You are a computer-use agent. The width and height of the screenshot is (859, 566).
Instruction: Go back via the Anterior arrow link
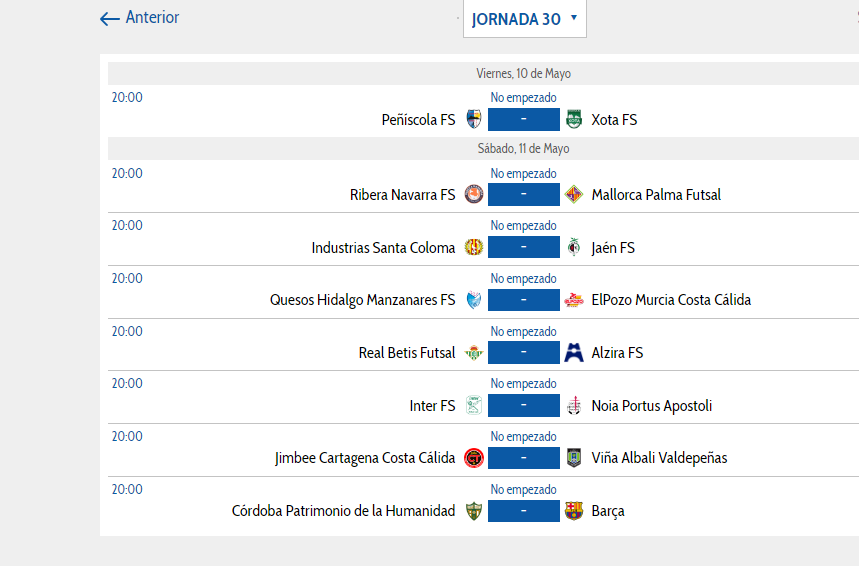tap(139, 18)
